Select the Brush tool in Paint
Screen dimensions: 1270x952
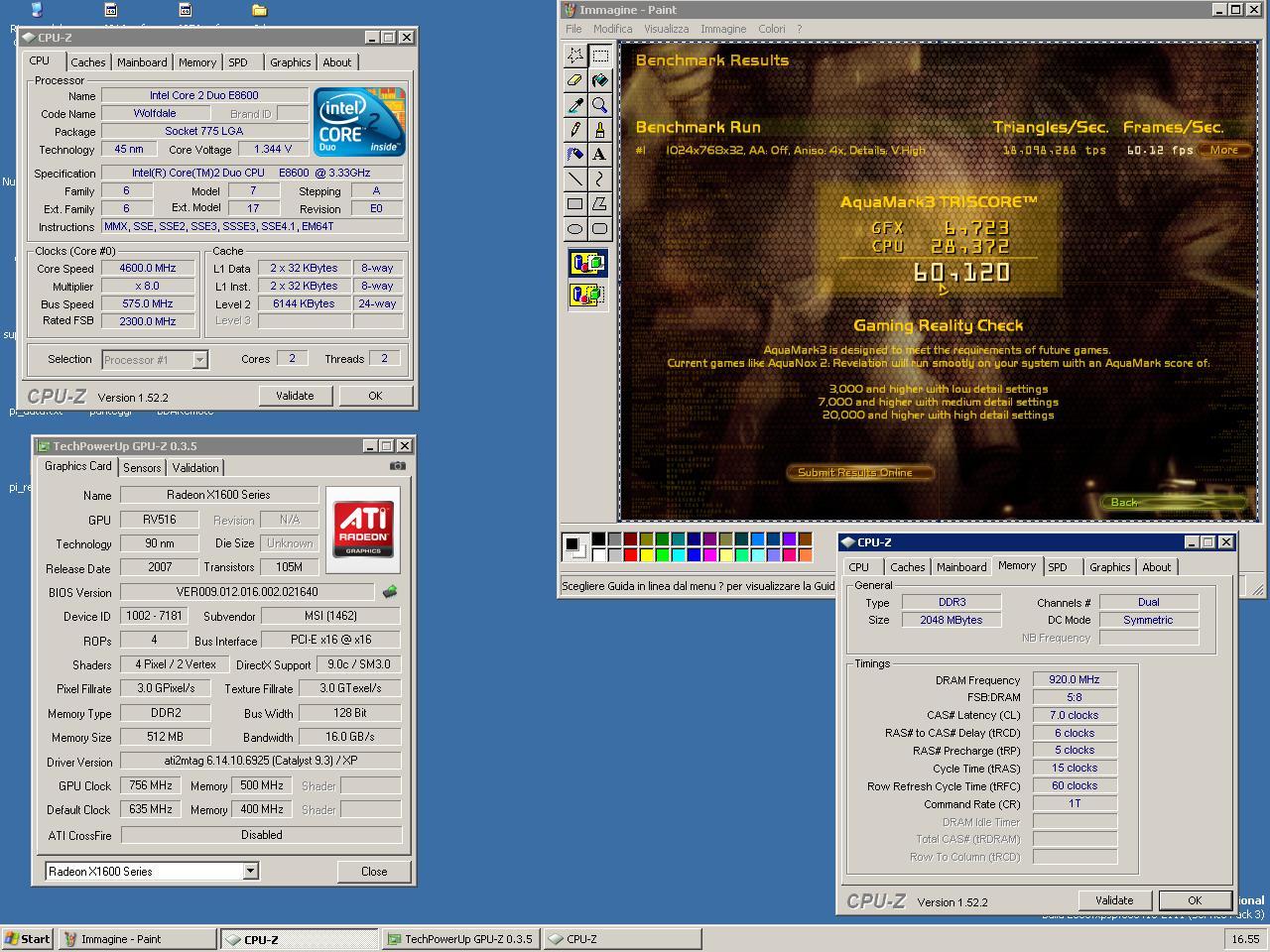click(600, 130)
